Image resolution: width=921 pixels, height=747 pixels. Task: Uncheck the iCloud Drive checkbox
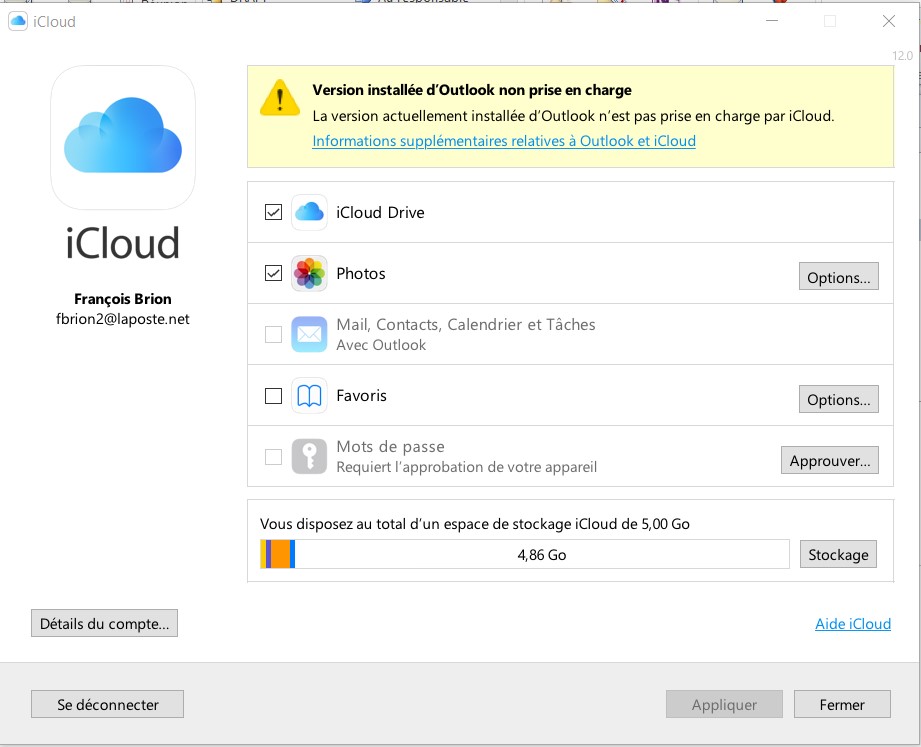[273, 212]
